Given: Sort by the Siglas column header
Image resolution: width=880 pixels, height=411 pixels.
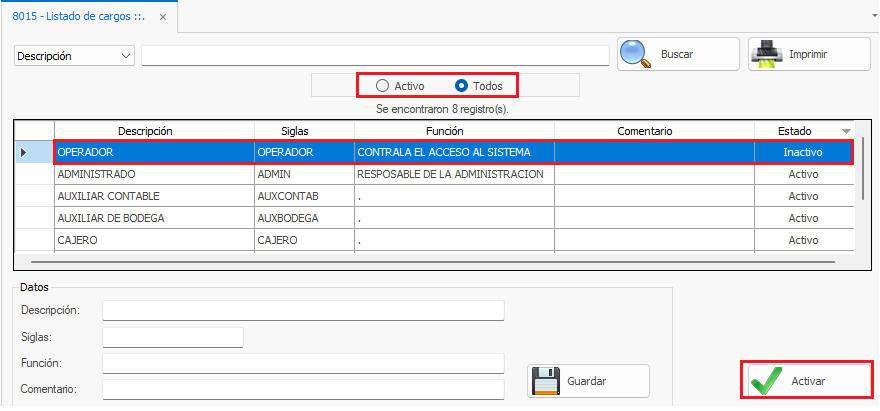Looking at the screenshot, I should tap(303, 131).
